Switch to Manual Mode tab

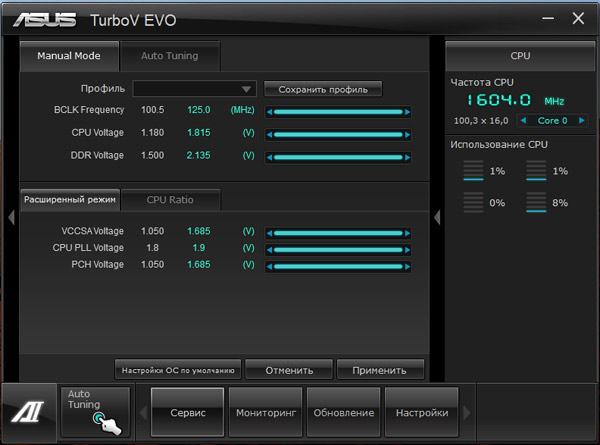[69, 56]
